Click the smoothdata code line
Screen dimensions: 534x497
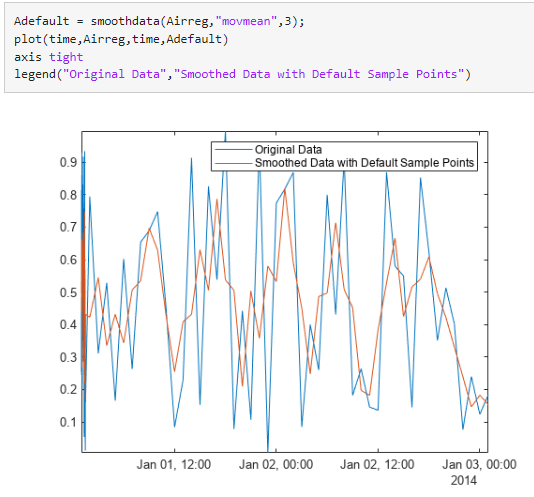[x=159, y=21]
